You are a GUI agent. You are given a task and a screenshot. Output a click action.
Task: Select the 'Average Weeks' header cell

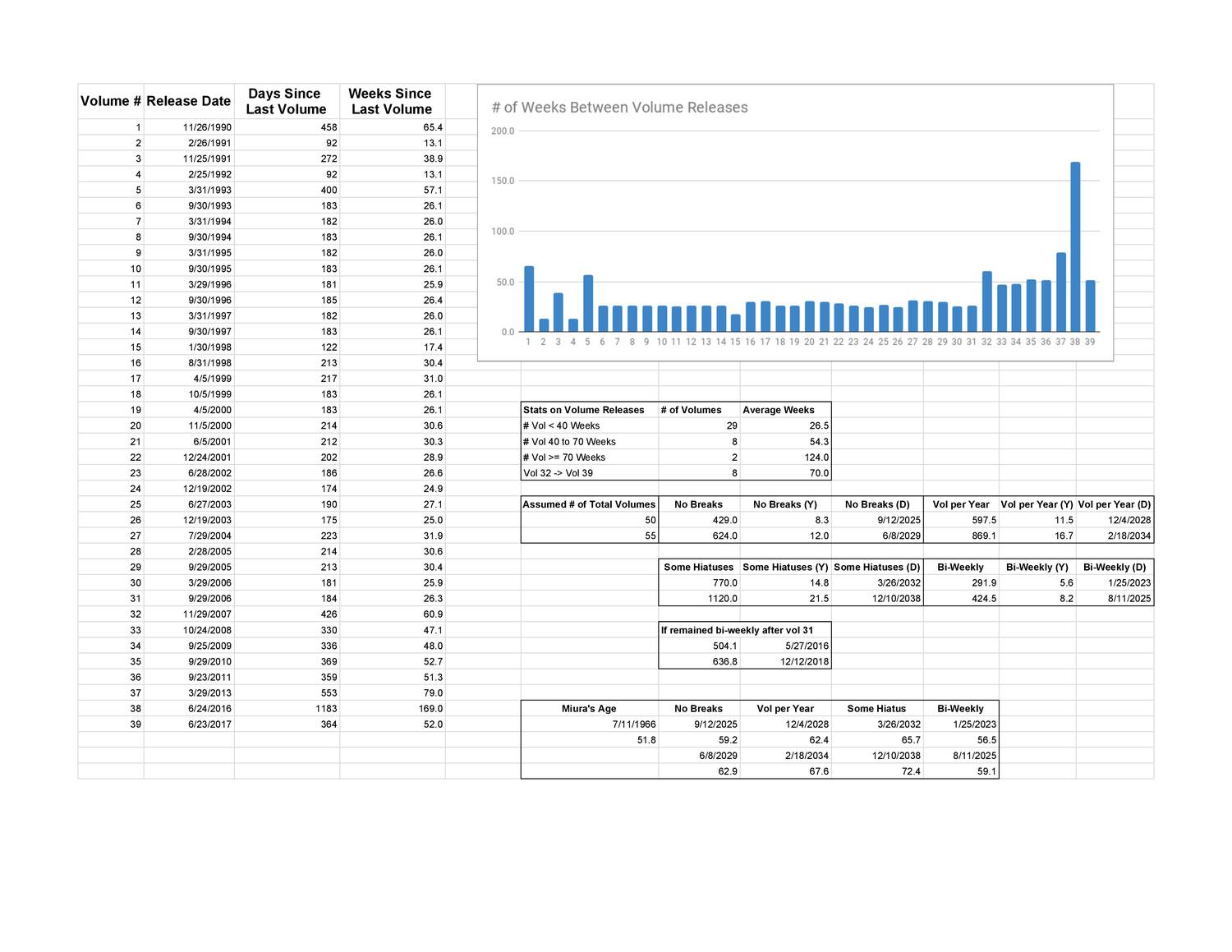pyautogui.click(x=785, y=410)
